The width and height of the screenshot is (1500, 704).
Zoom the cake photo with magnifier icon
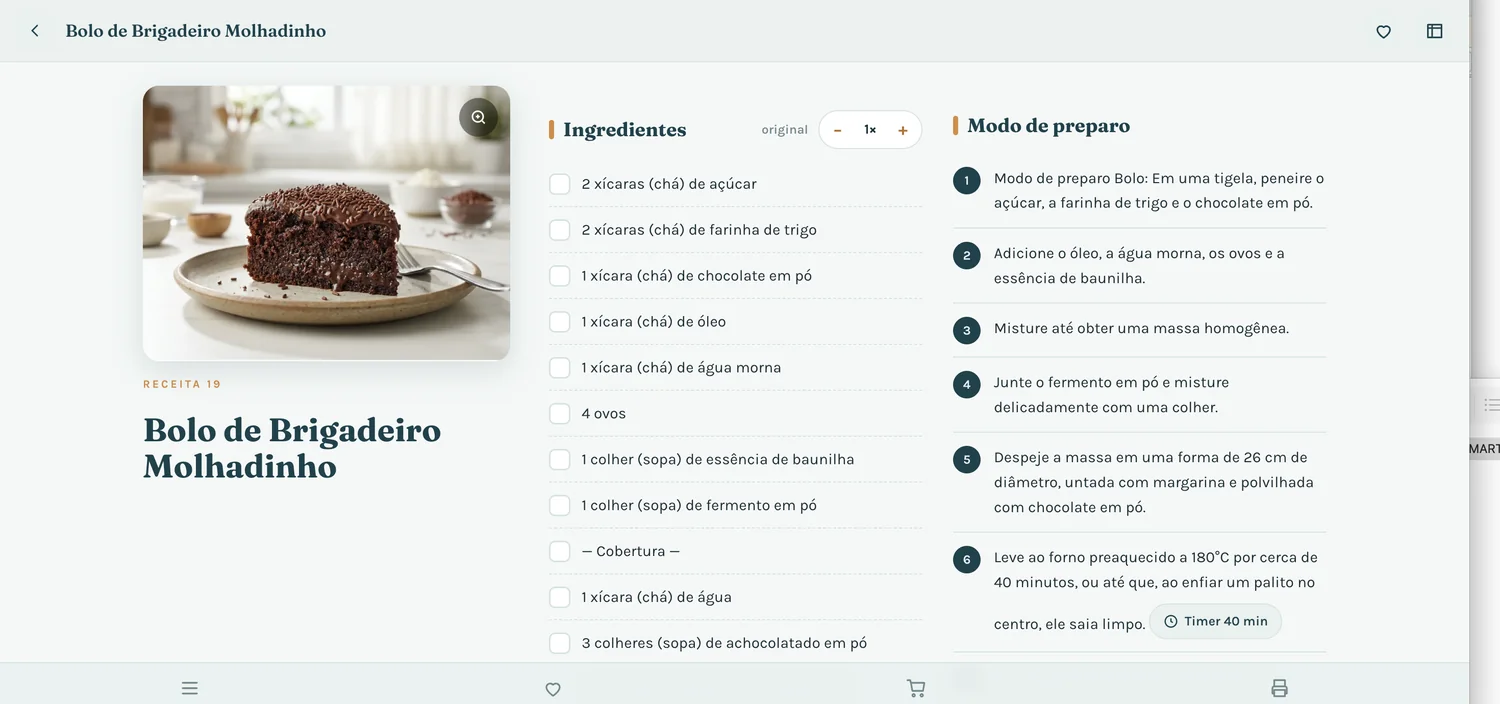click(478, 117)
